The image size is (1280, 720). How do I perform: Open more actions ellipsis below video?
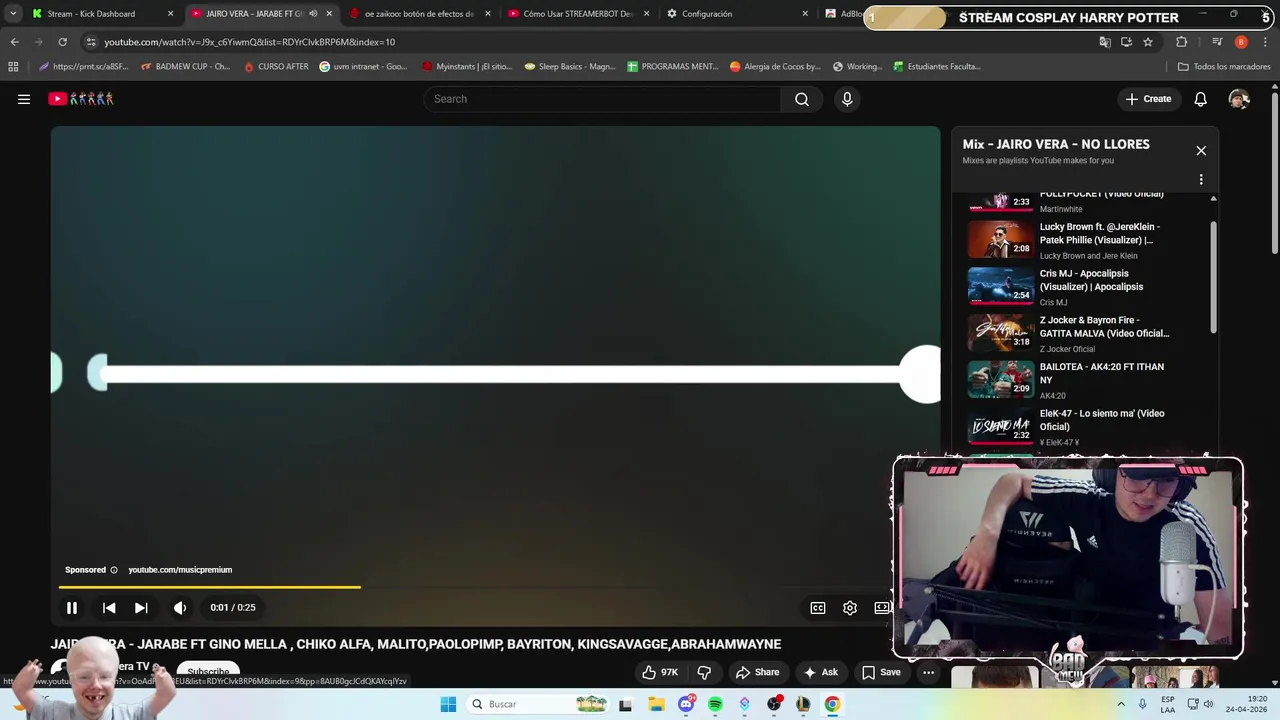(928, 672)
